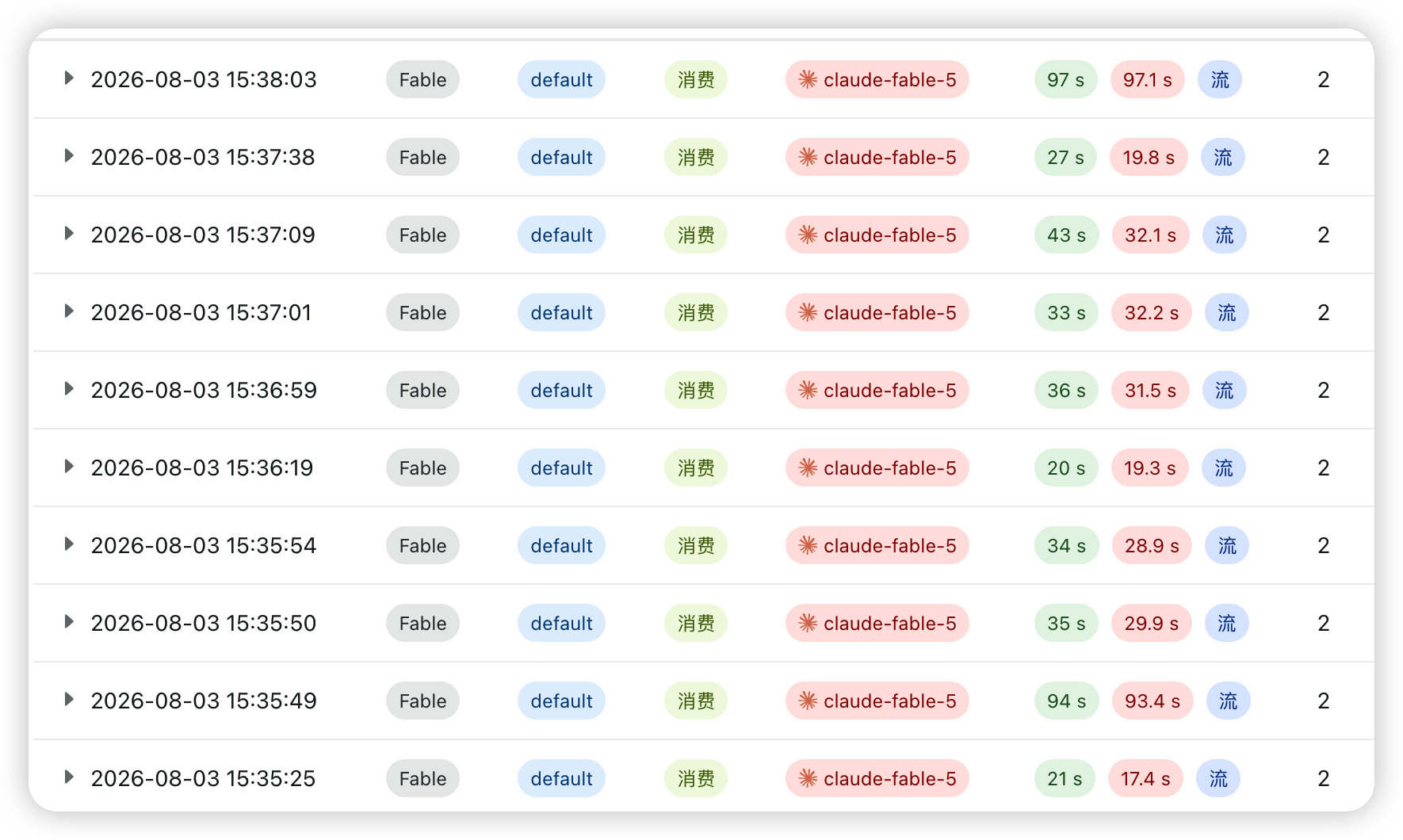Image resolution: width=1403 pixels, height=840 pixels.
Task: Click the Fable token tag at 15:36:59
Action: (x=422, y=391)
